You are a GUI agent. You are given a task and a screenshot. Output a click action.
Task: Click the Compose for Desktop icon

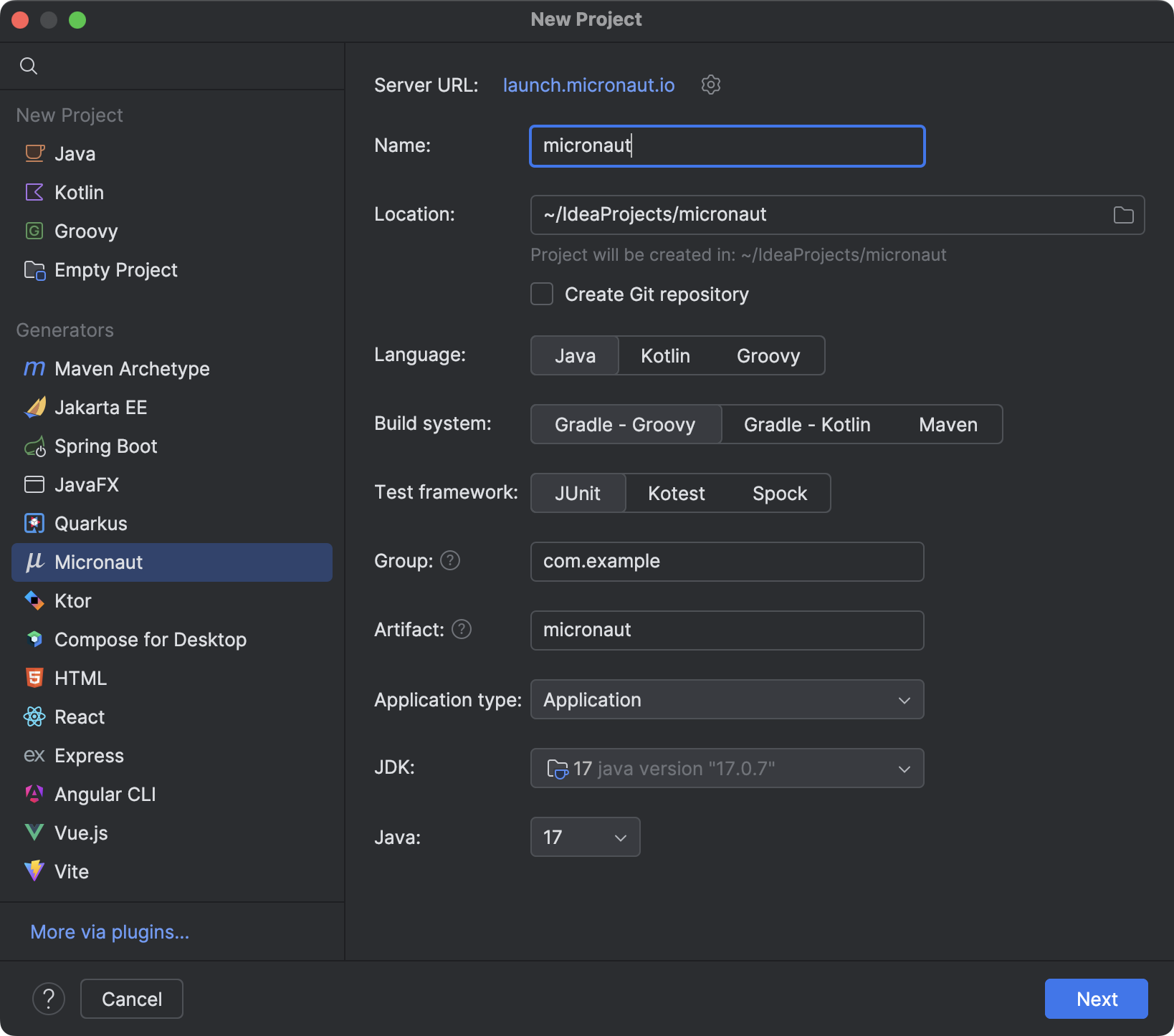point(34,639)
